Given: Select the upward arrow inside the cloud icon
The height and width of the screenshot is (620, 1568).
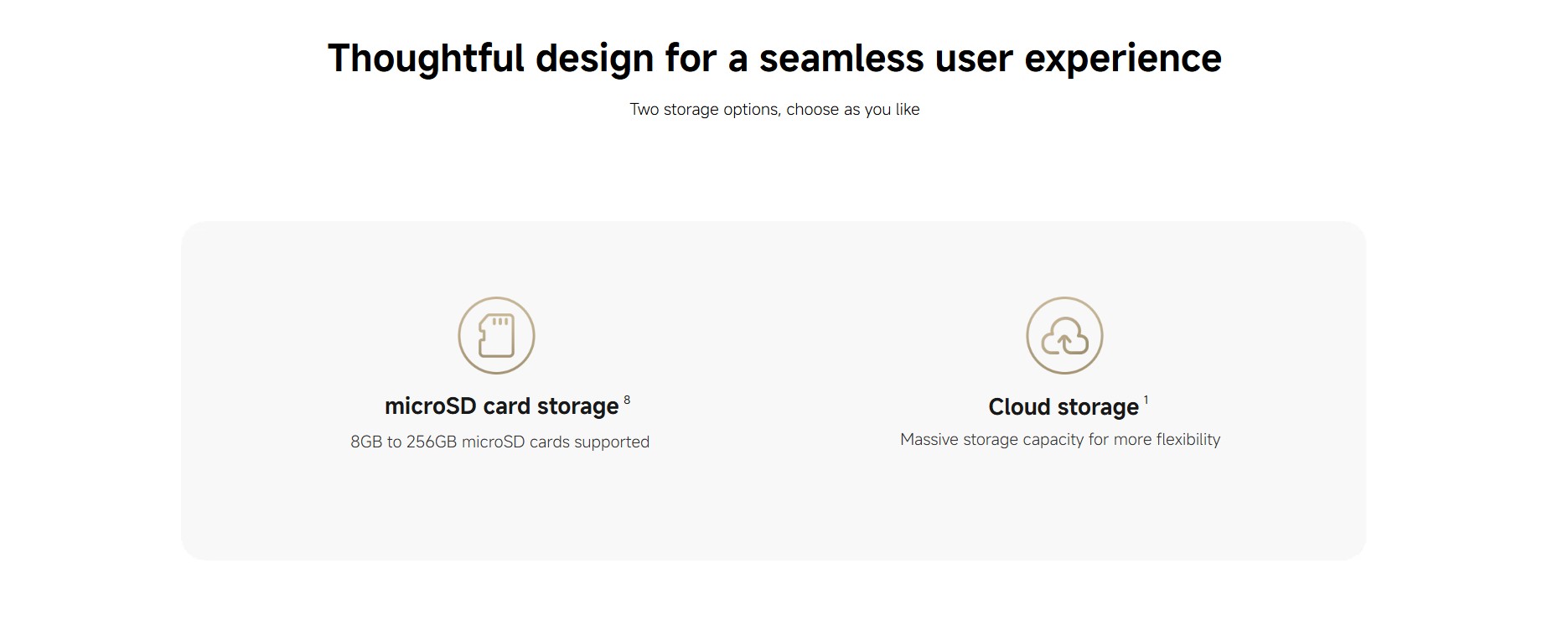Looking at the screenshot, I should pyautogui.click(x=1064, y=342).
